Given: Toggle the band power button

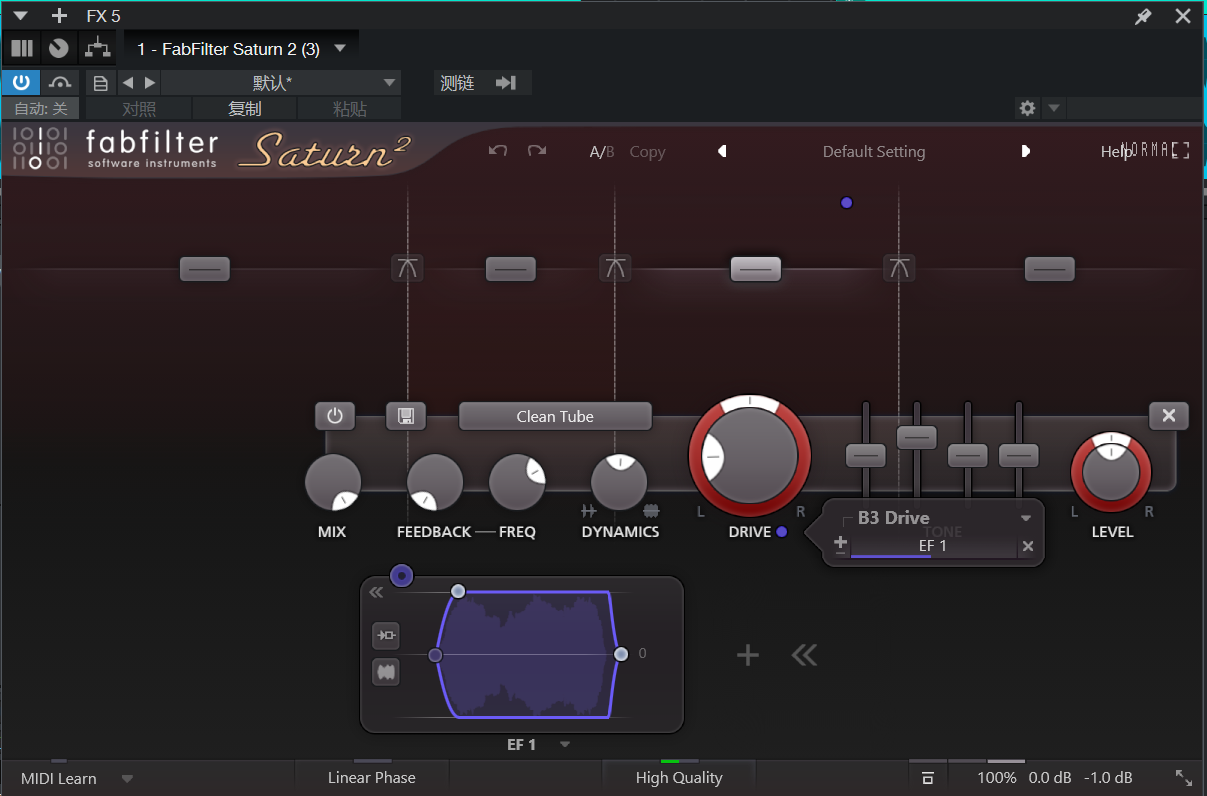Looking at the screenshot, I should 335,416.
